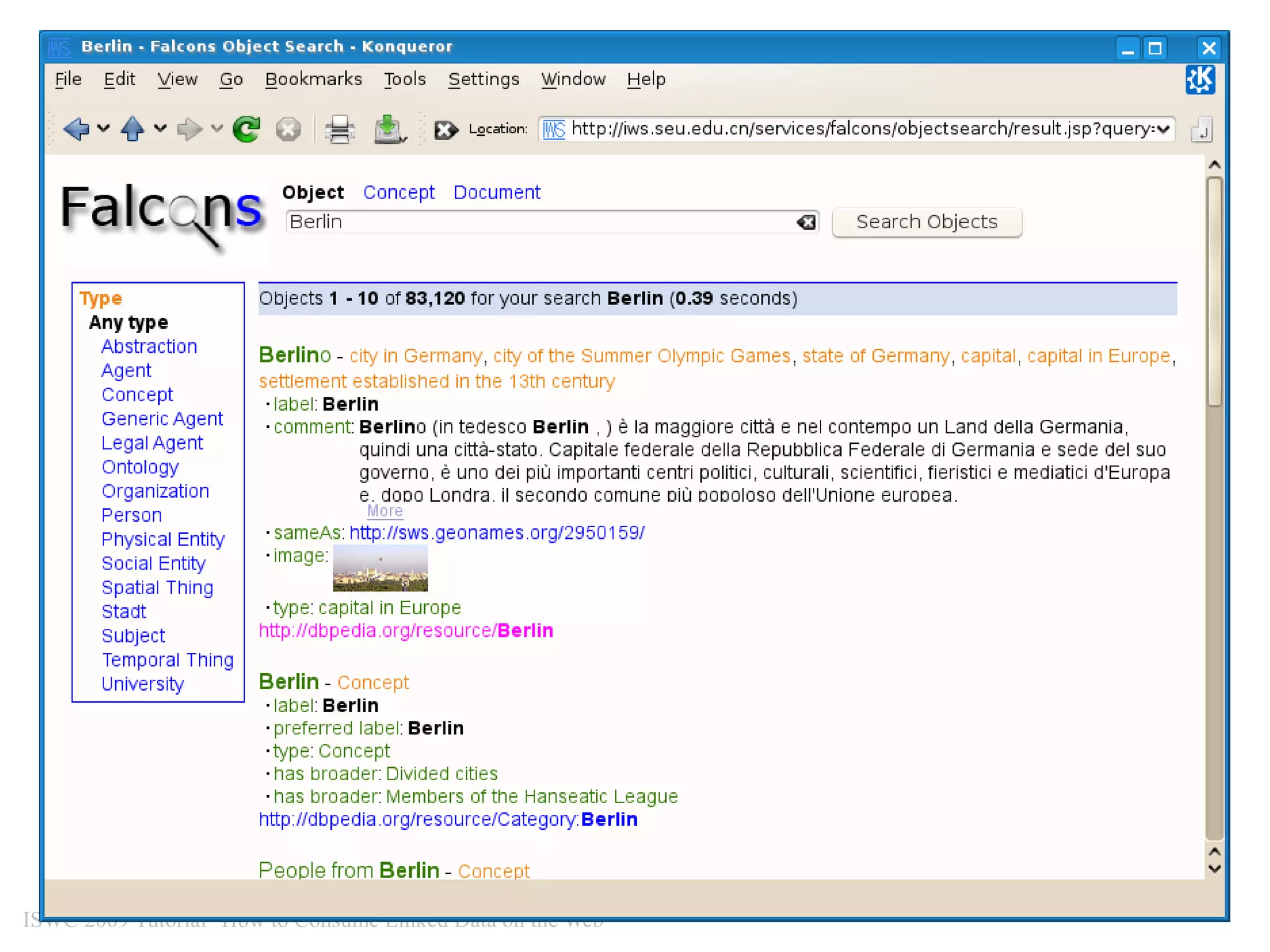Image resolution: width=1270 pixels, height=952 pixels.
Task: Open the Settings menu
Action: tap(483, 79)
